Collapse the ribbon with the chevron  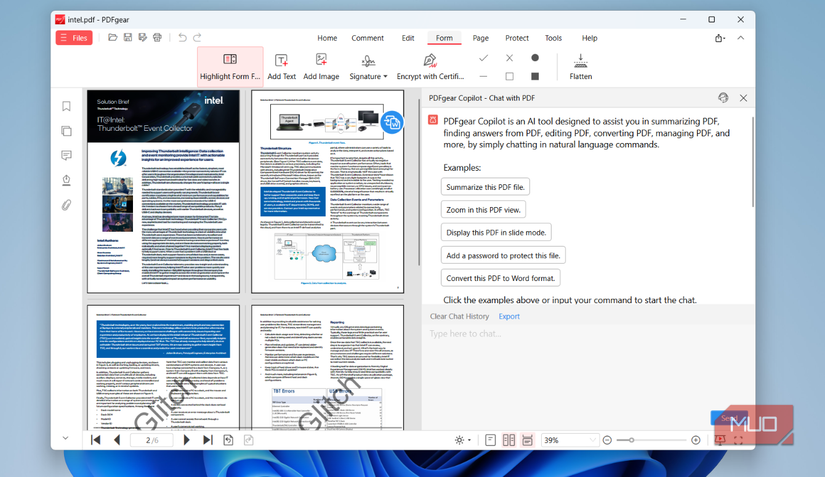point(740,38)
